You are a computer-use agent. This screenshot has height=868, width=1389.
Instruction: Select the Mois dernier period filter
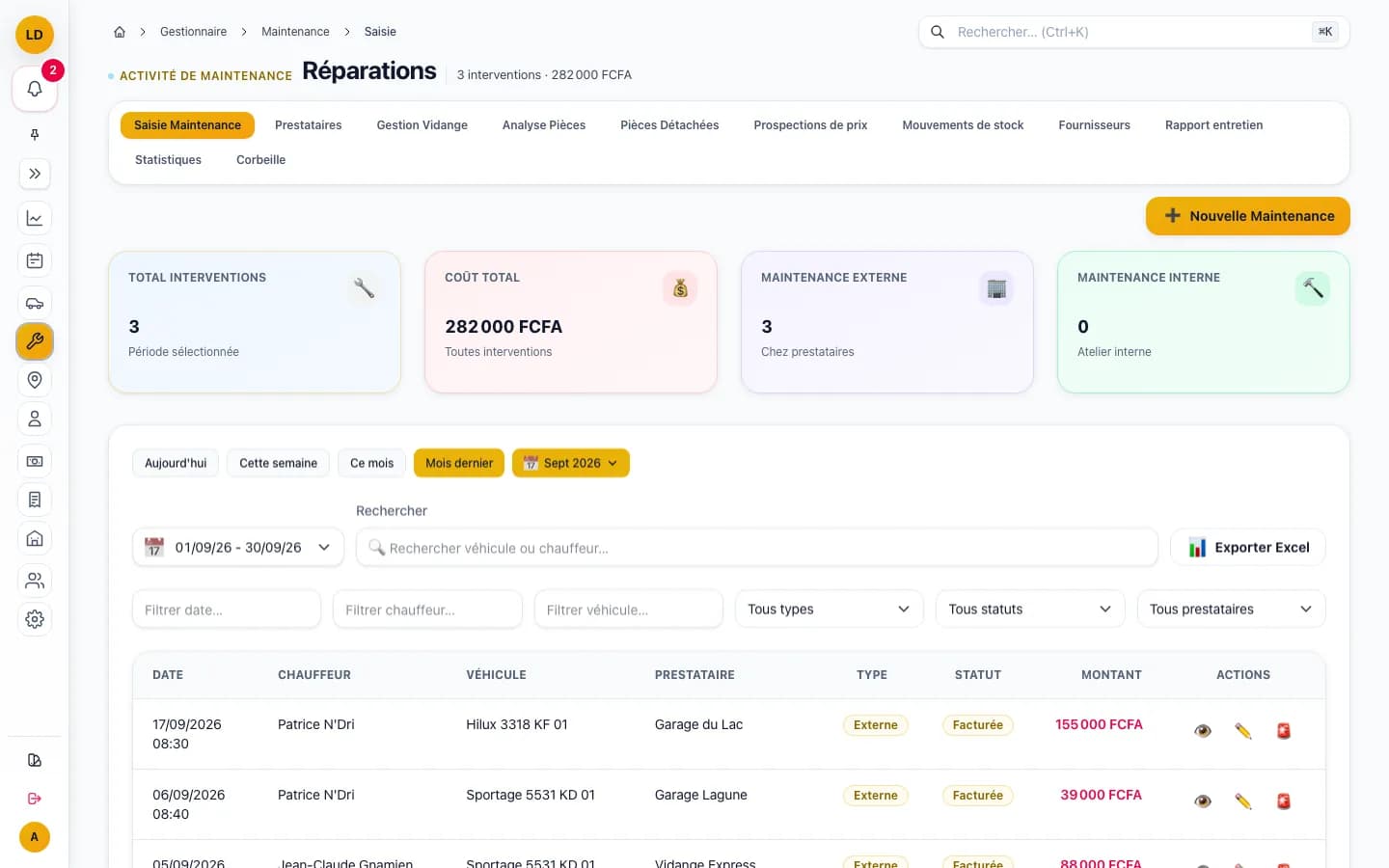[x=459, y=463]
